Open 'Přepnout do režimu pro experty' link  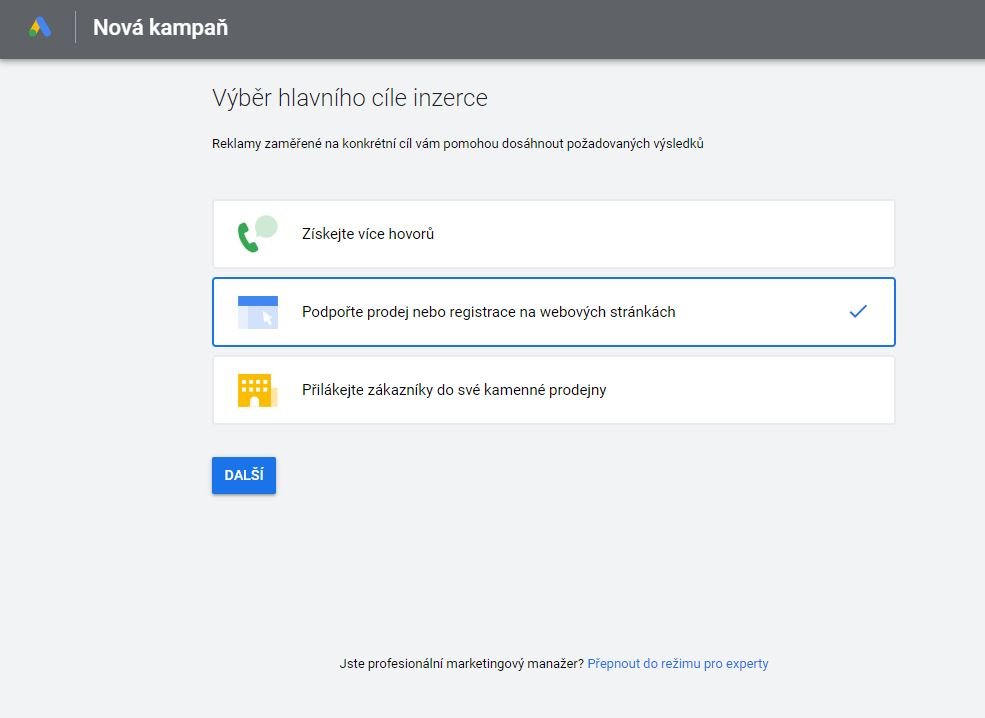coord(677,663)
